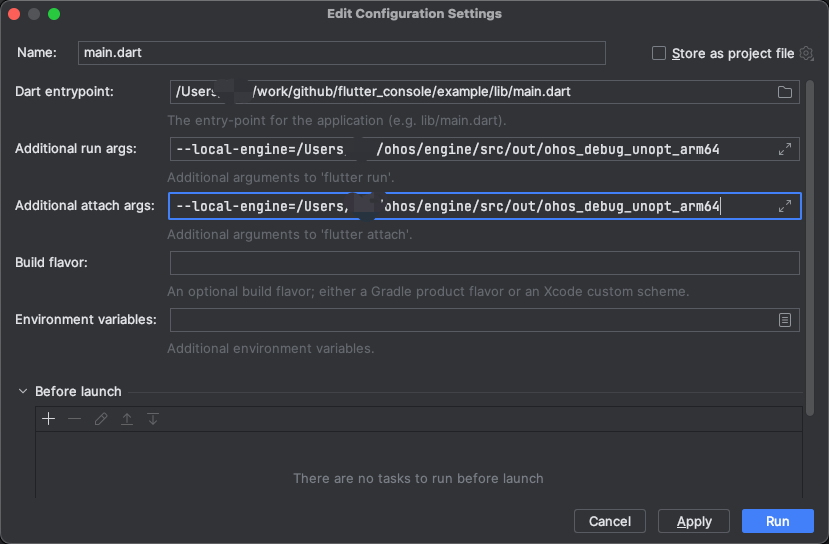The height and width of the screenshot is (544, 829).
Task: Edit the selected Before launch task
Action: coord(101,419)
